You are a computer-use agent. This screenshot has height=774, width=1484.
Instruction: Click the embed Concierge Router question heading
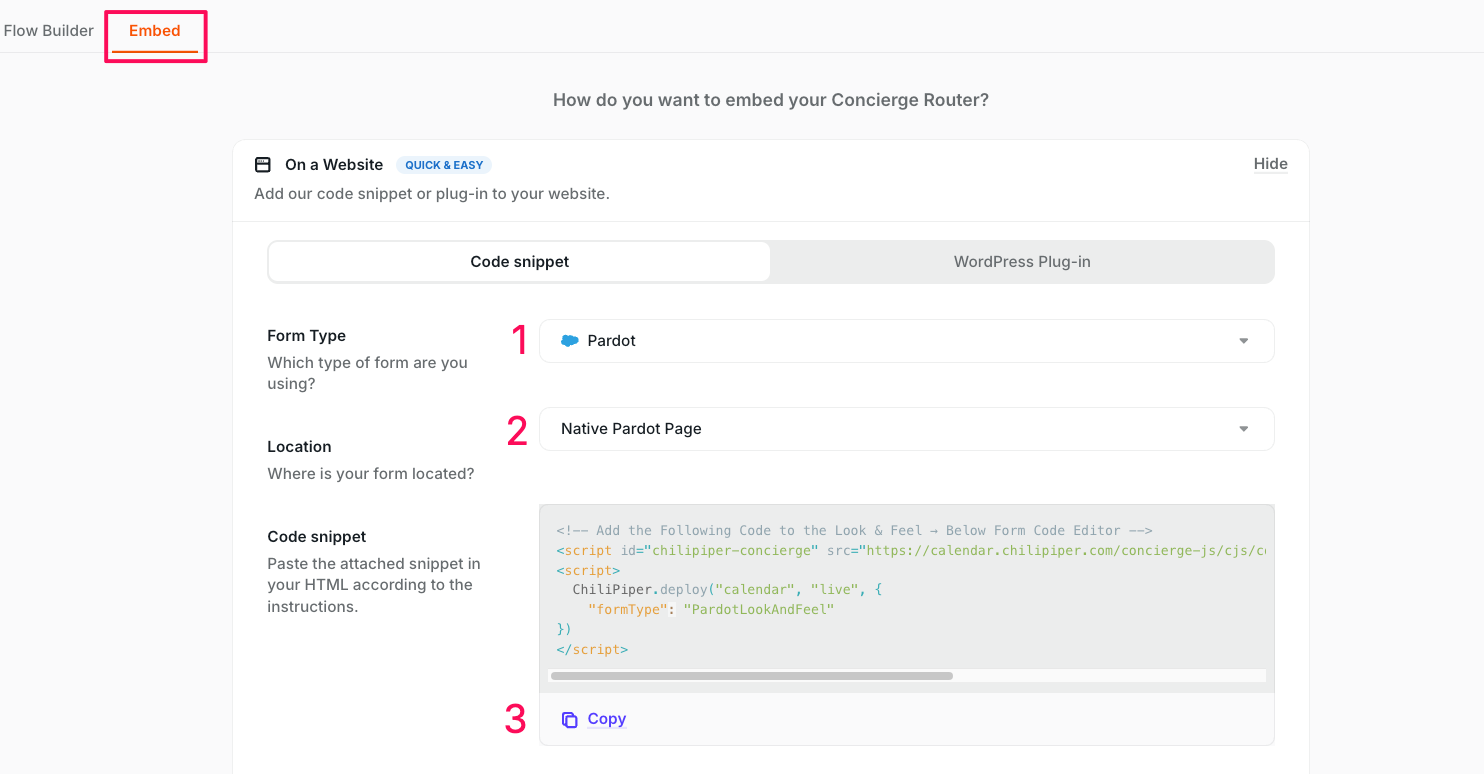[x=771, y=100]
